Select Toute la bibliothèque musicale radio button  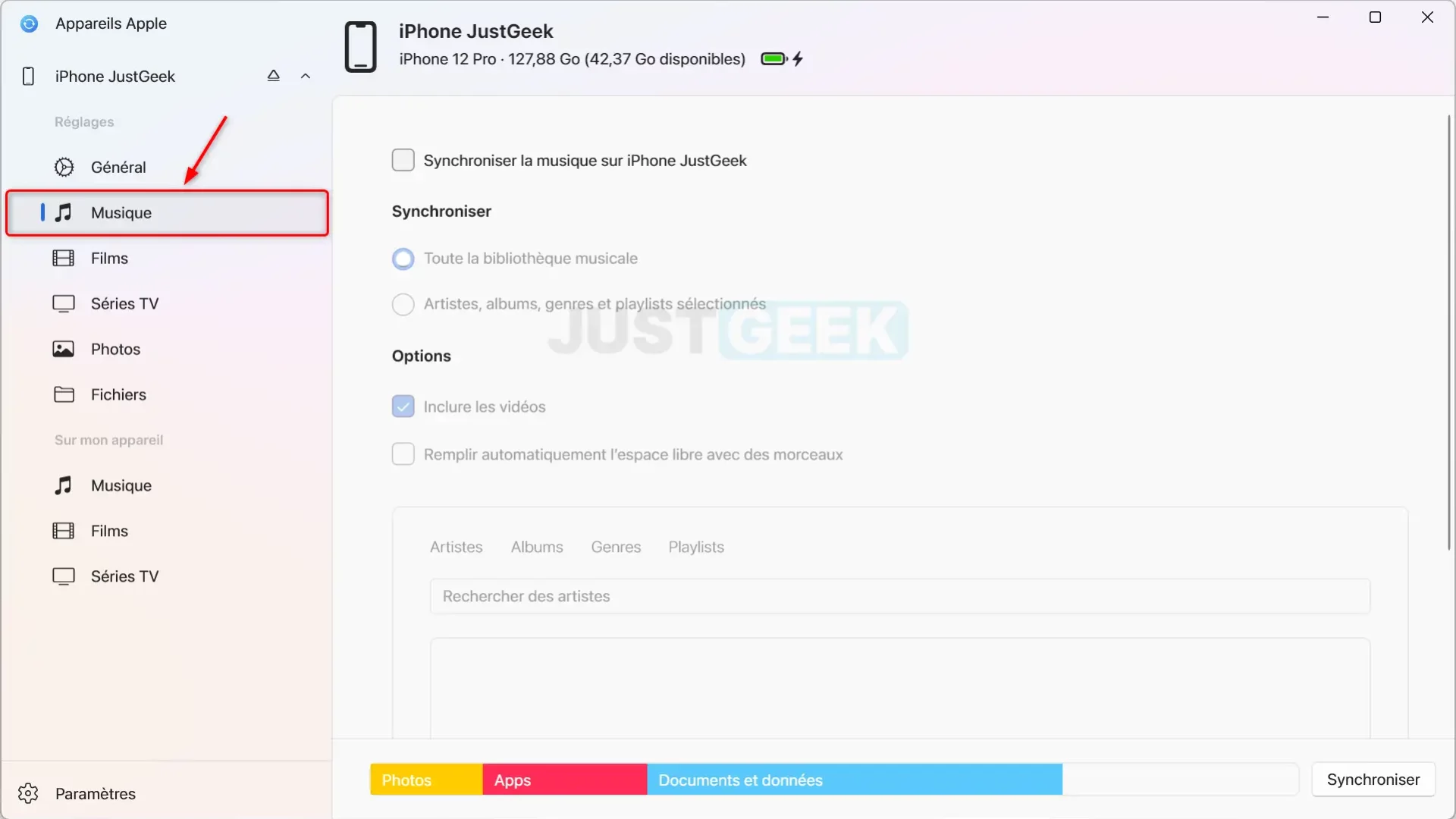[403, 258]
